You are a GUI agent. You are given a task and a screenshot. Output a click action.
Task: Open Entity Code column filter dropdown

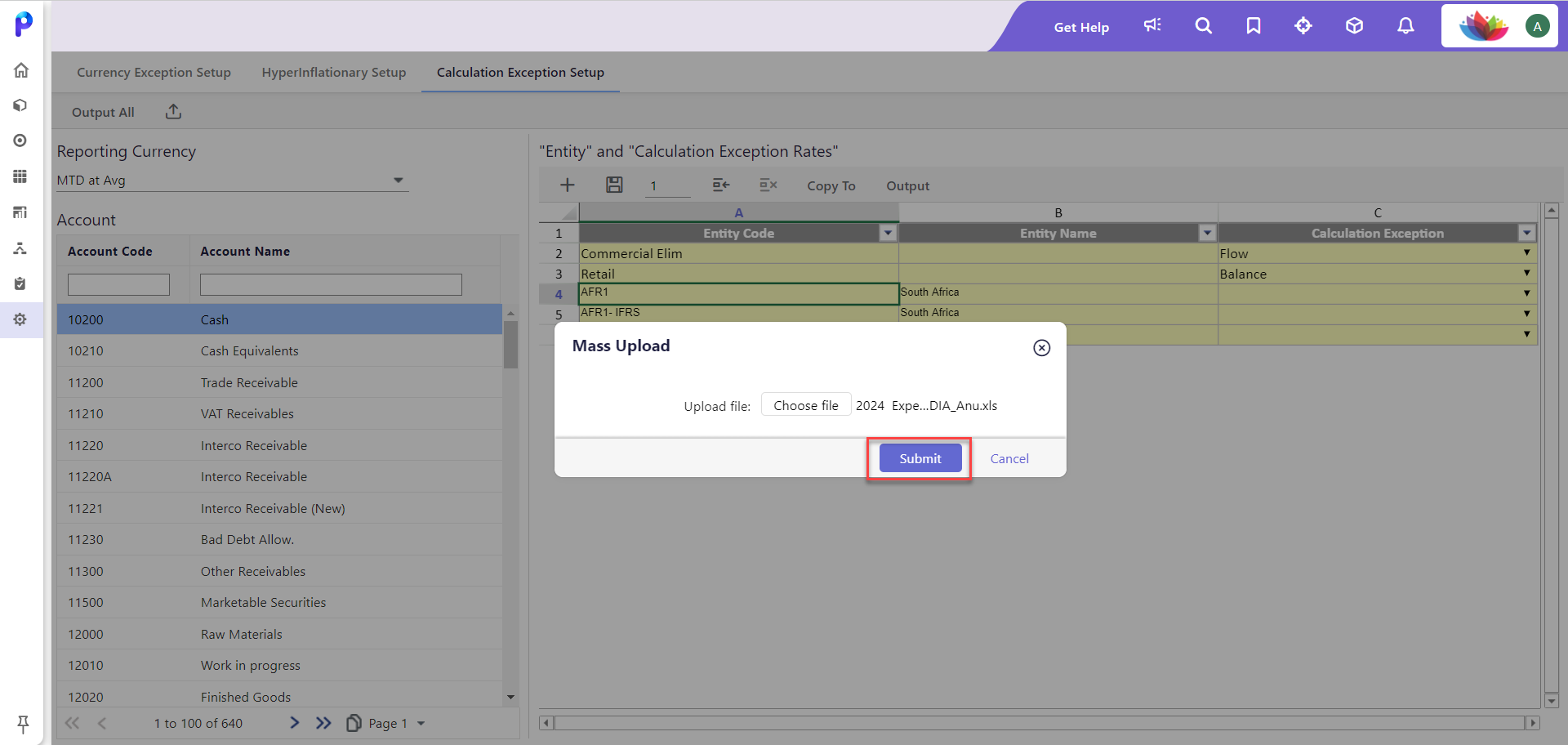(x=888, y=234)
